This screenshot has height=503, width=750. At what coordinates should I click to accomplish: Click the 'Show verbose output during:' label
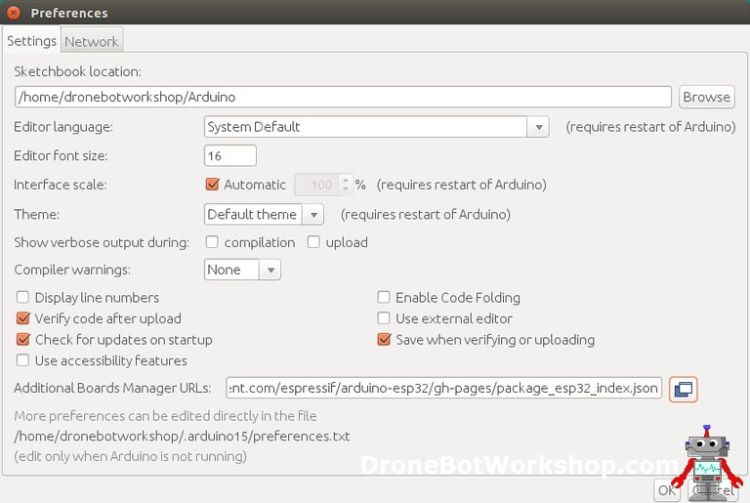coord(101,242)
